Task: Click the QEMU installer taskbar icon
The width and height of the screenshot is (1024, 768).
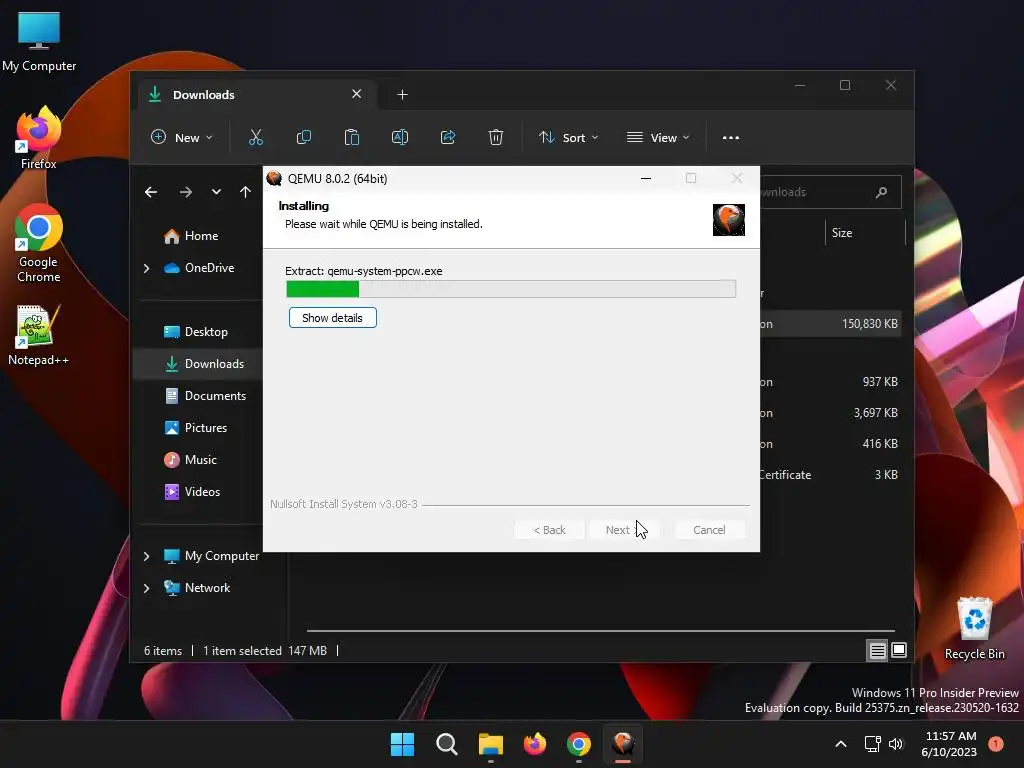Action: [x=623, y=744]
